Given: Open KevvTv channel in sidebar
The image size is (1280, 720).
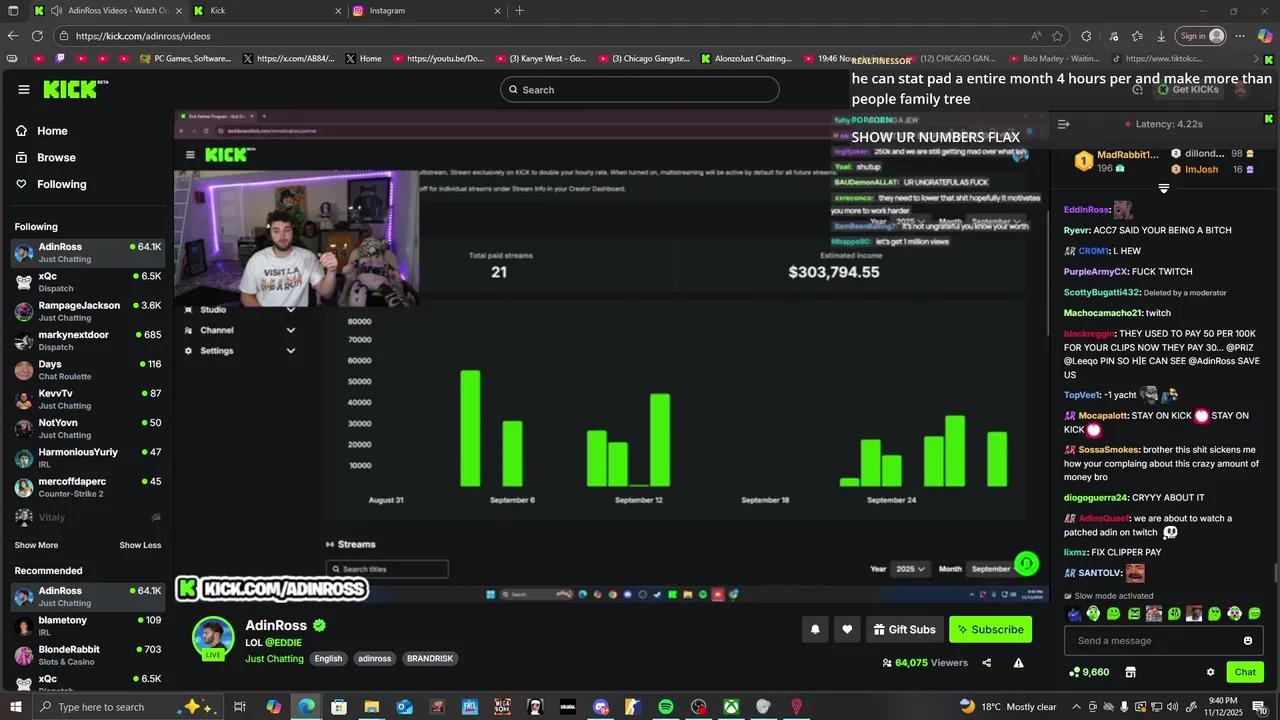Looking at the screenshot, I should click(87, 399).
